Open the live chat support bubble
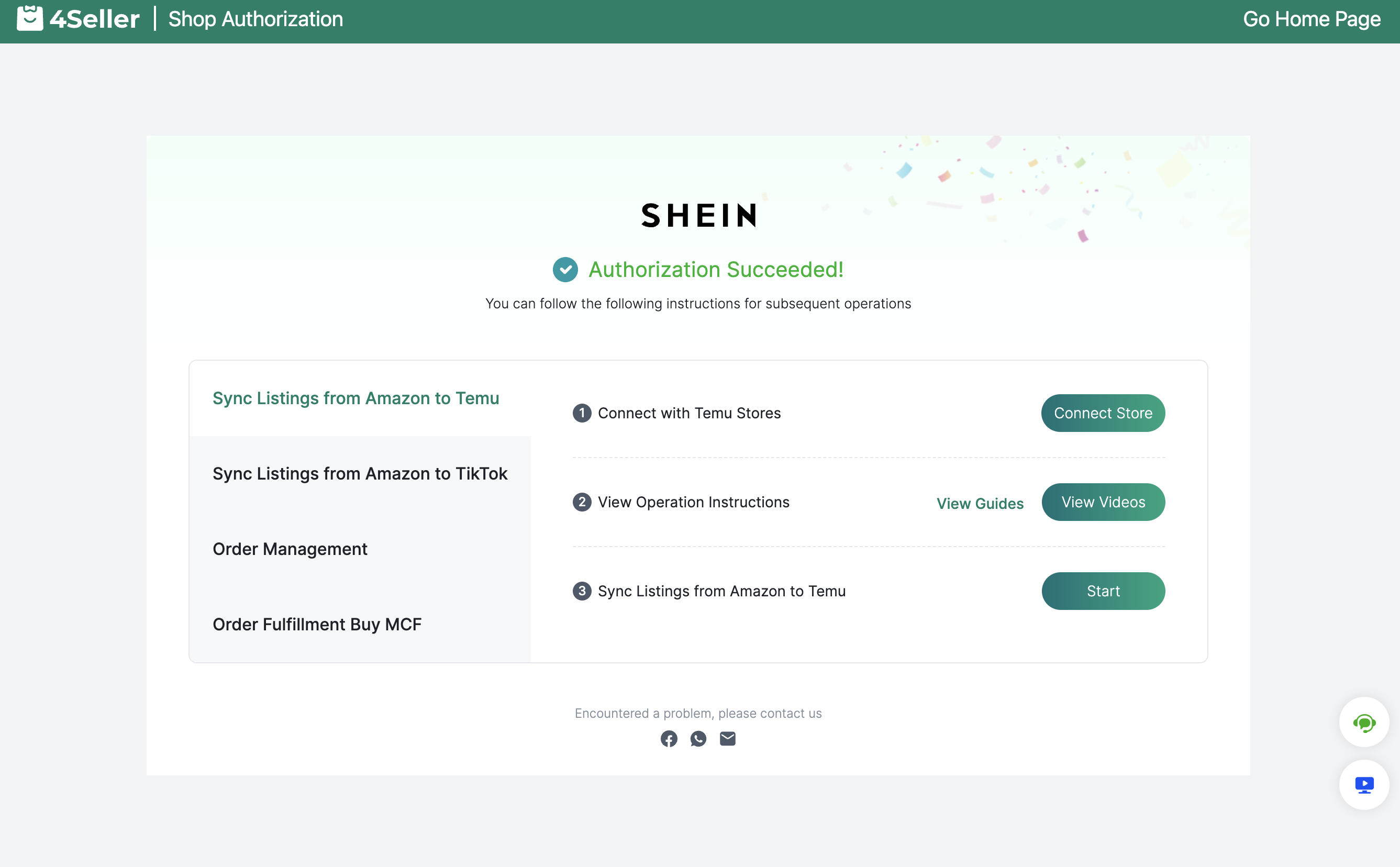1400x867 pixels. tap(1364, 722)
